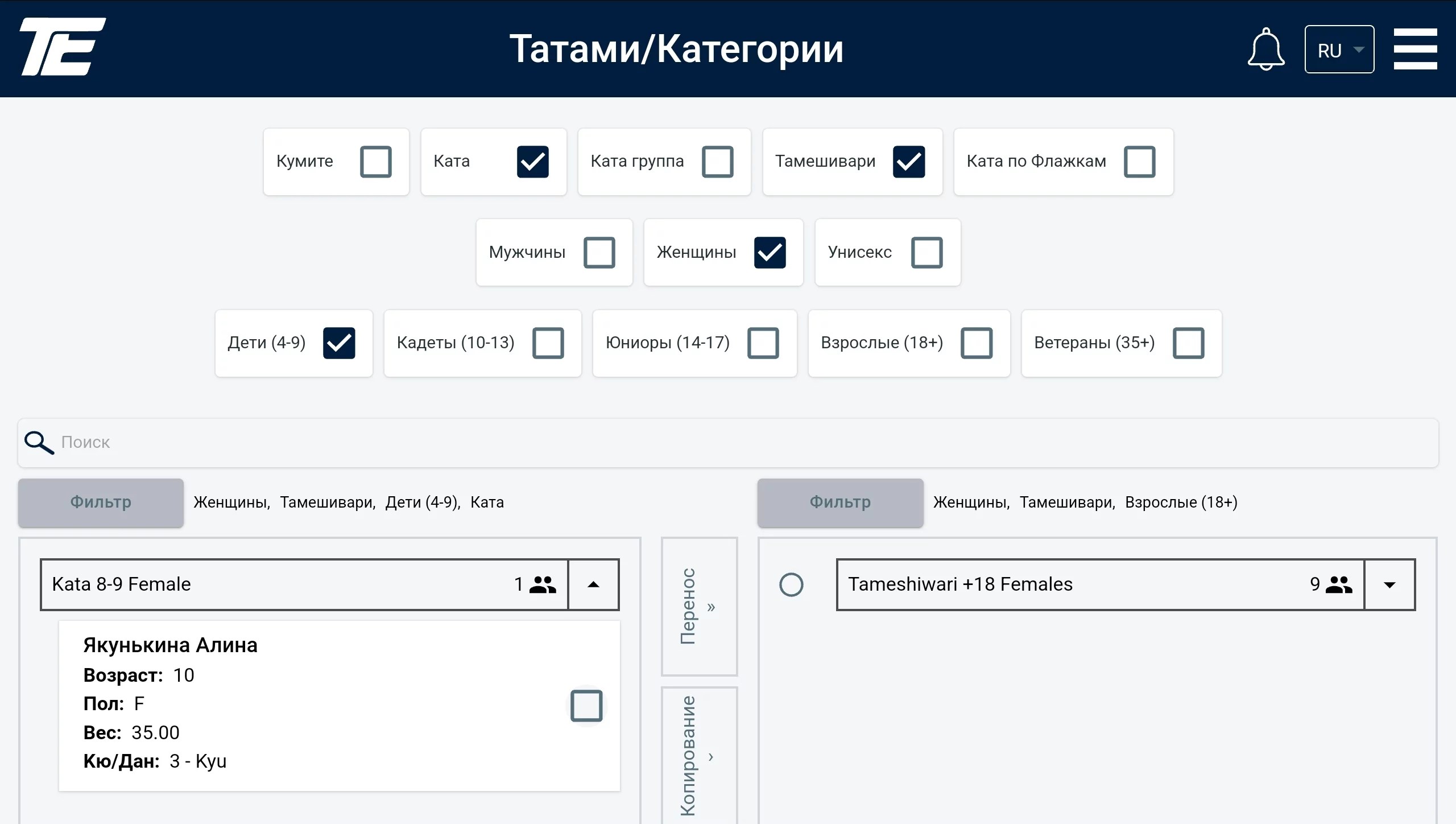Tick the Унисекс checkbox
Viewport: 1456px width, 824px height.
(926, 252)
